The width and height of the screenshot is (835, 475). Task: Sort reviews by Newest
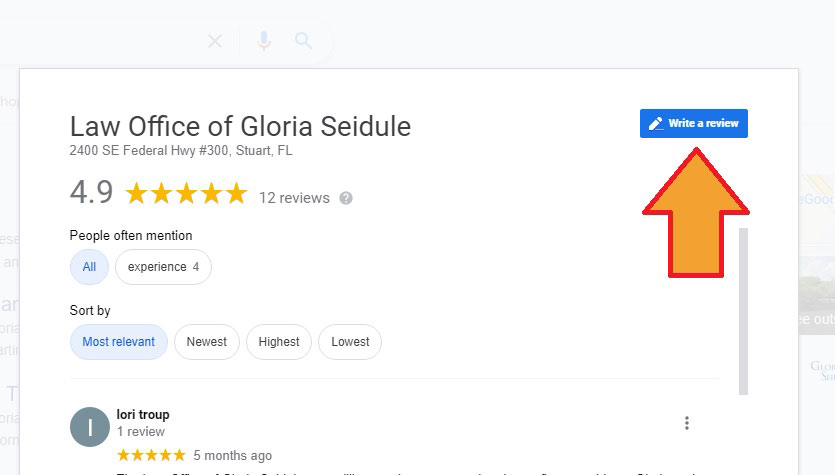pyautogui.click(x=207, y=342)
